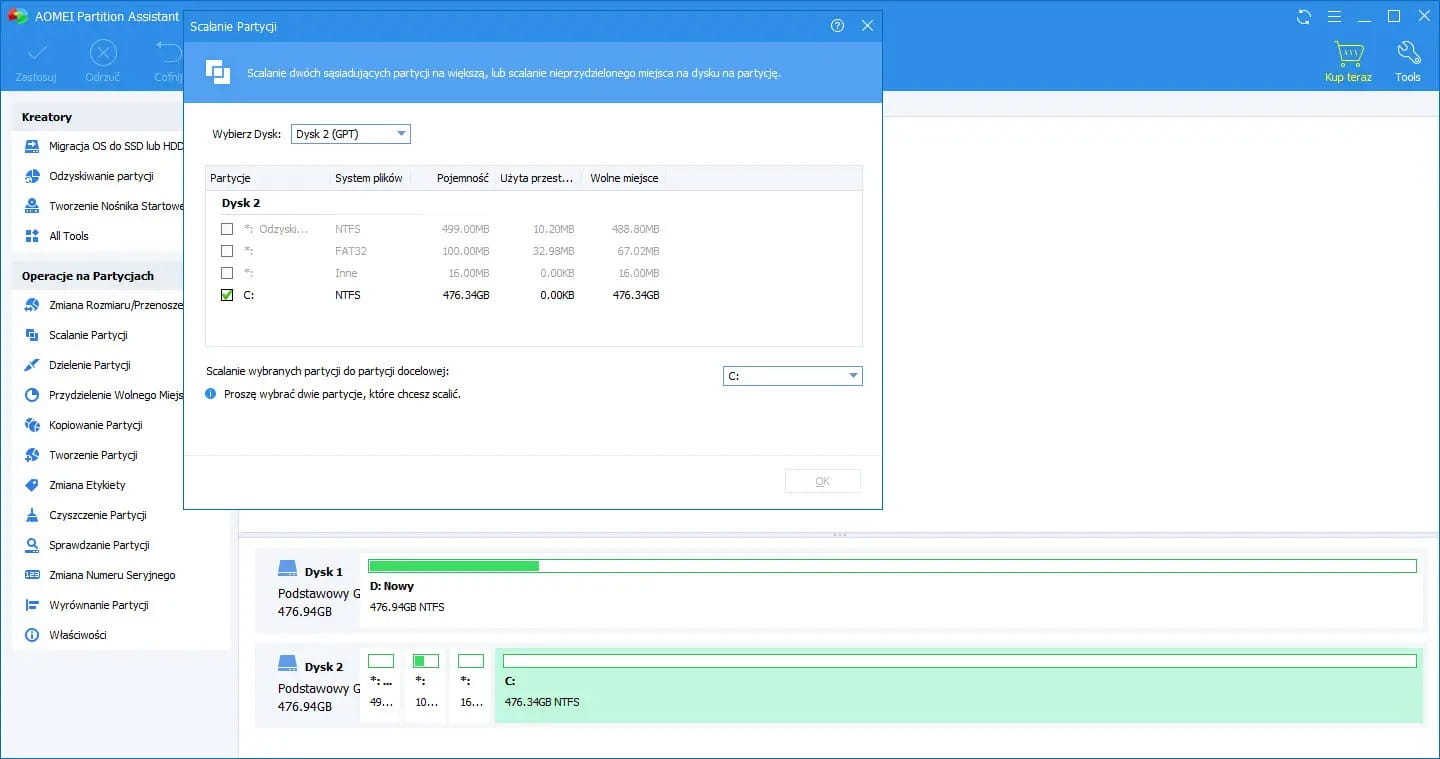Click the D: Nowy partition usage bar
This screenshot has height=759, width=1440.
point(892,566)
